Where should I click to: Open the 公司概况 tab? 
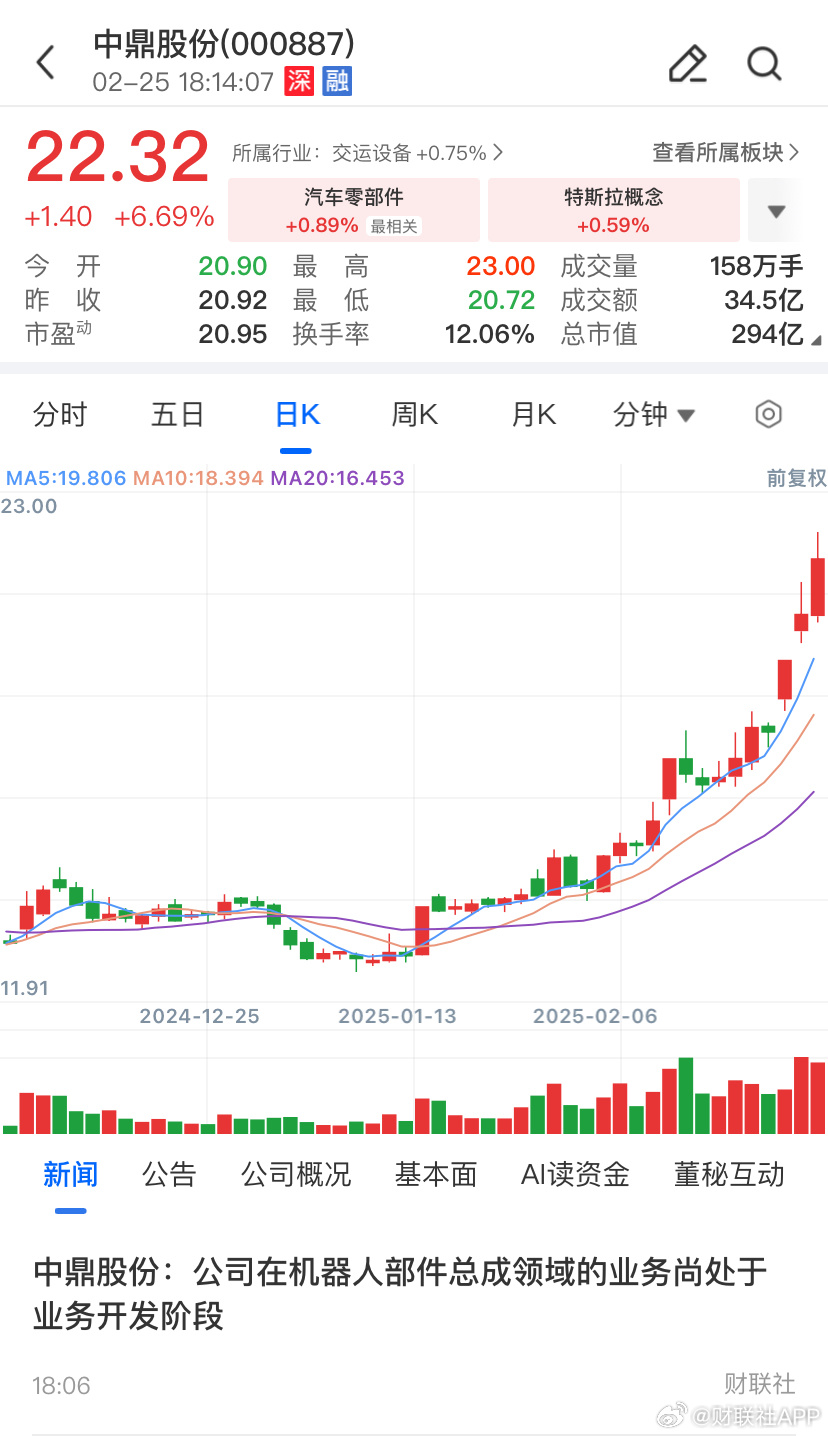[296, 1174]
